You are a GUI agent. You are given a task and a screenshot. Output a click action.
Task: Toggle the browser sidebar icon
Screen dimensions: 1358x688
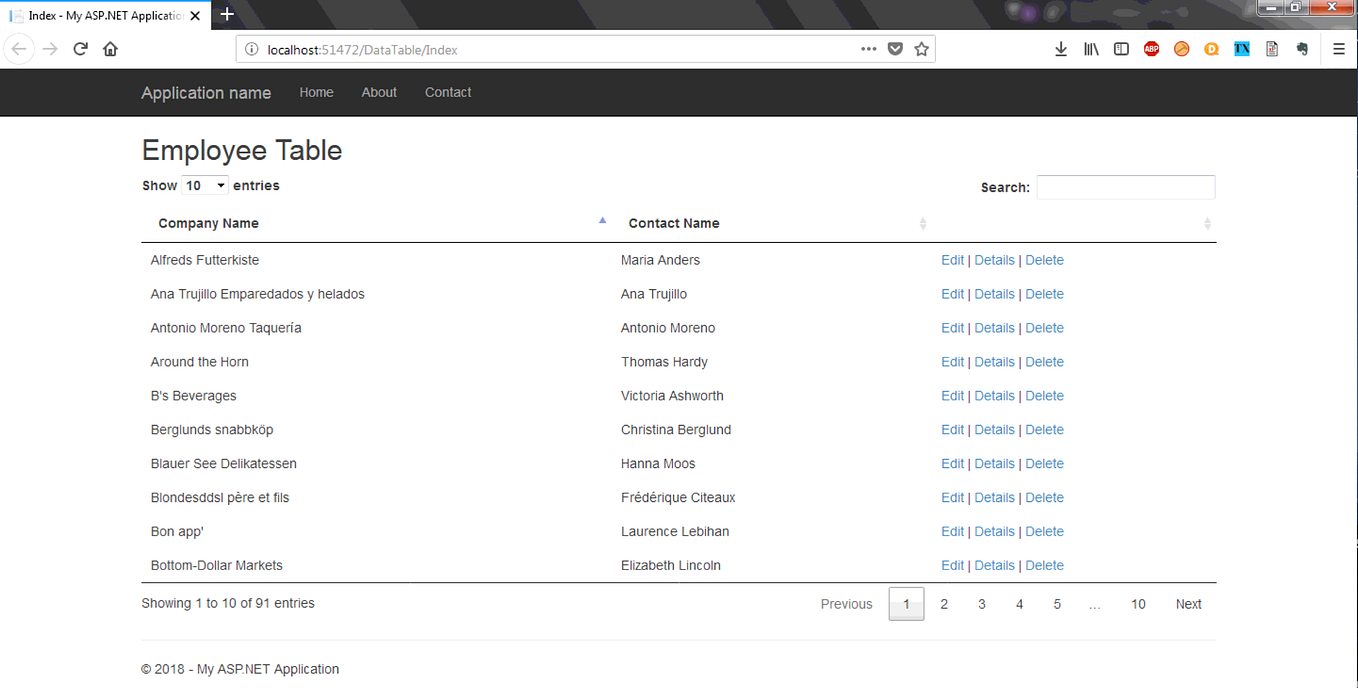coord(1121,48)
